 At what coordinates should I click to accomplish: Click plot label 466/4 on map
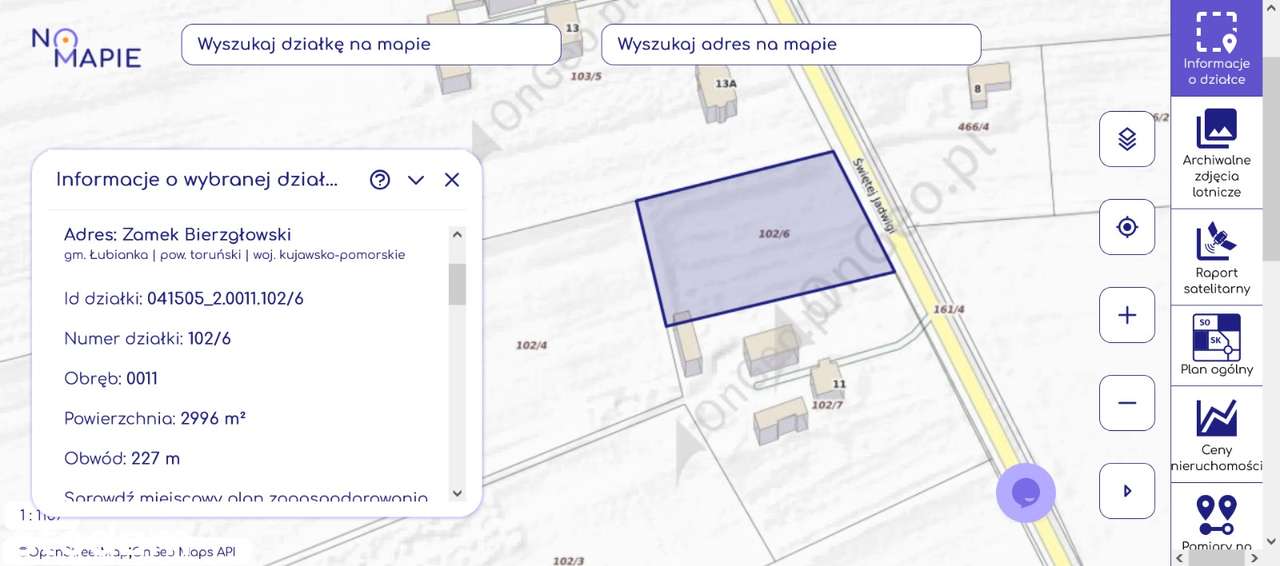point(973,127)
